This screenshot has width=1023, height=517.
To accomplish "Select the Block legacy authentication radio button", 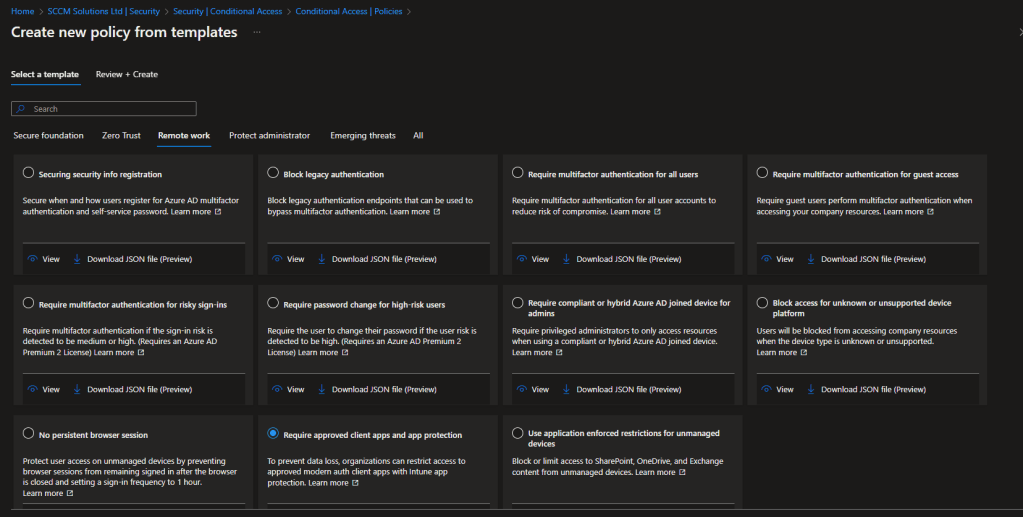I will [274, 173].
